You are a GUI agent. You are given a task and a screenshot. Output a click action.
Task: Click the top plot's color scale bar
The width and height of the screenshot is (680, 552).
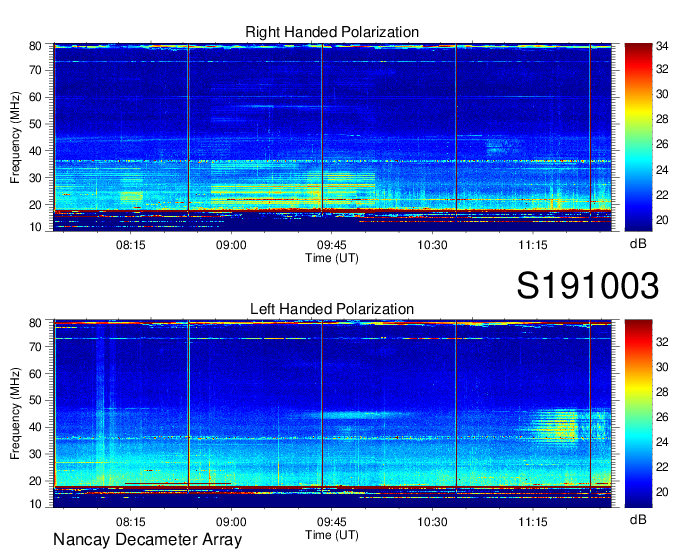click(638, 137)
